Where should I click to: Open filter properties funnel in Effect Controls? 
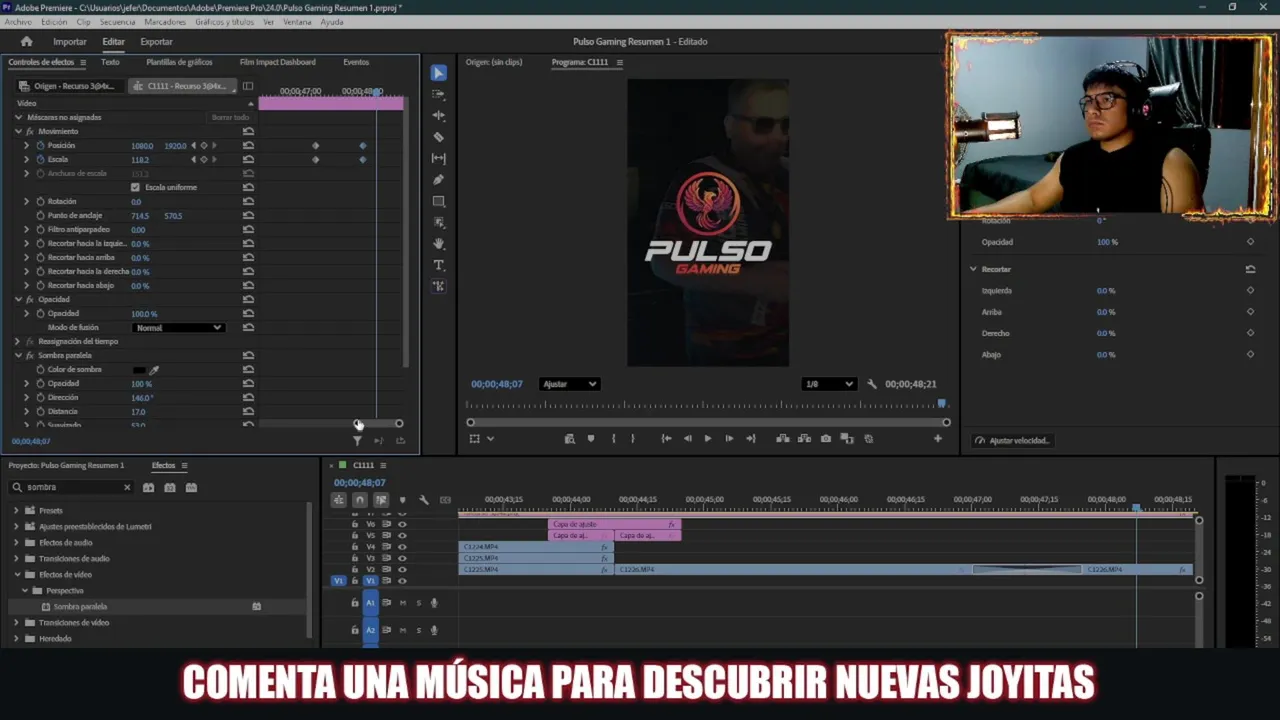click(357, 441)
